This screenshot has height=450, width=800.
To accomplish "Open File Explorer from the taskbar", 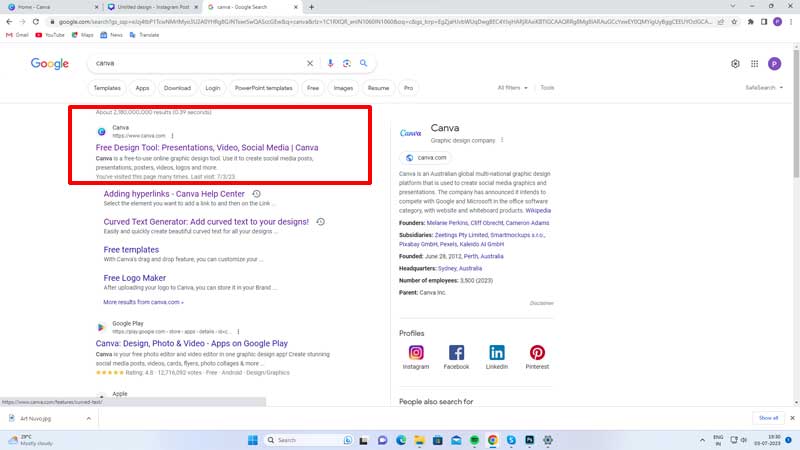I will [x=419, y=440].
